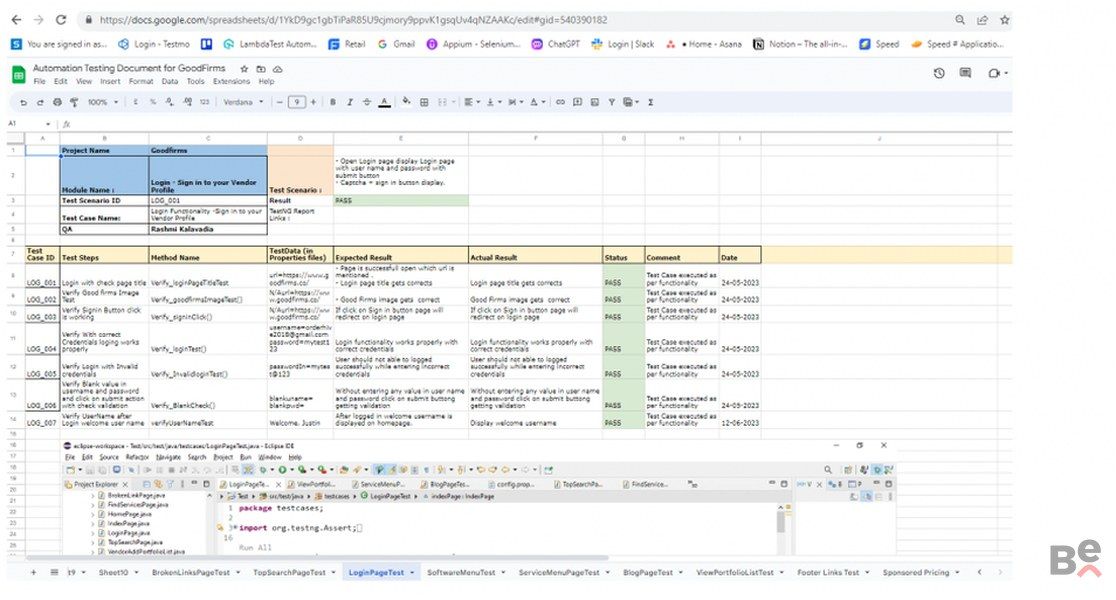Open the Gmail bookmark
Screen dimensions: 1116x600
(x=396, y=44)
